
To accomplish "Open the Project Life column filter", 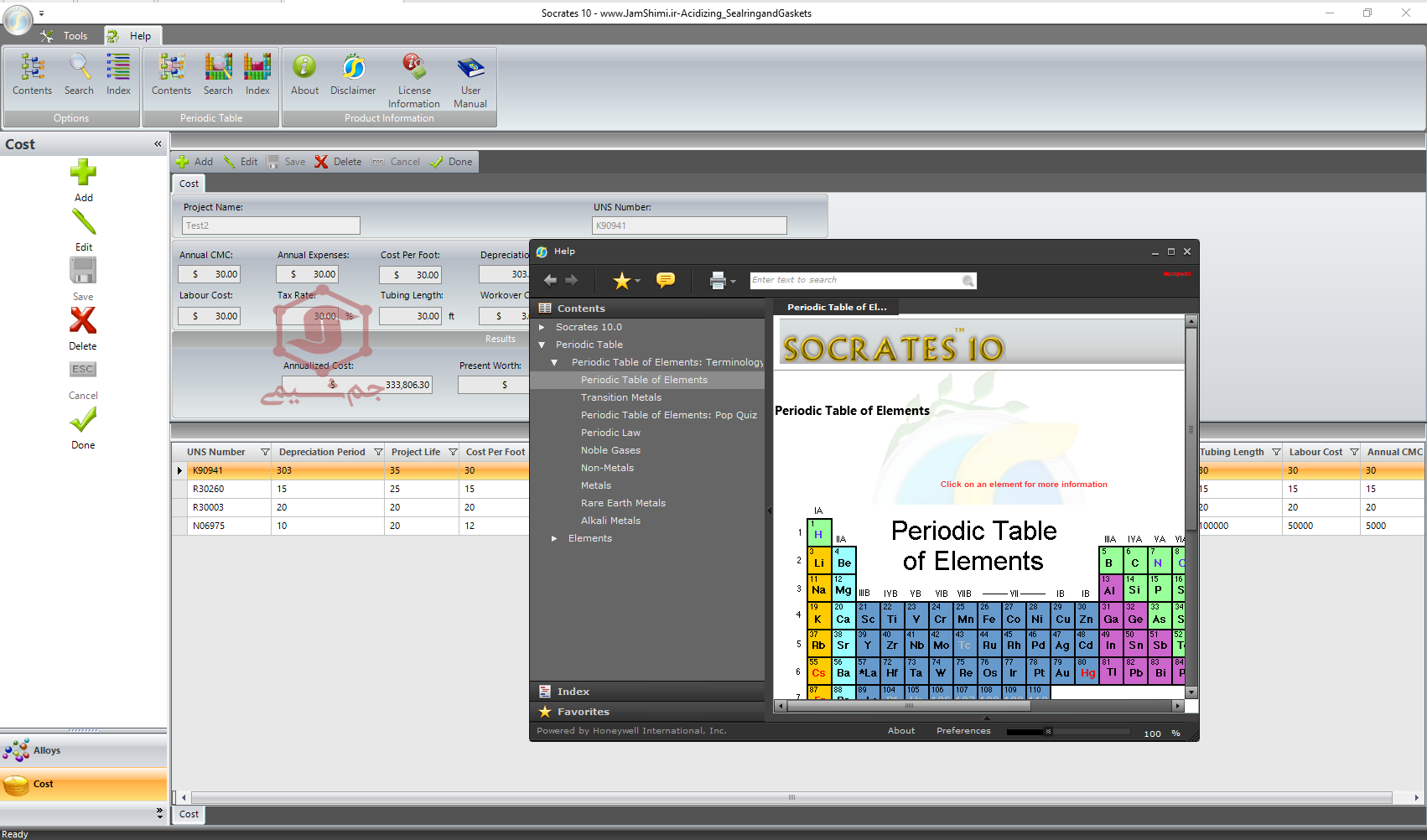I will [453, 452].
